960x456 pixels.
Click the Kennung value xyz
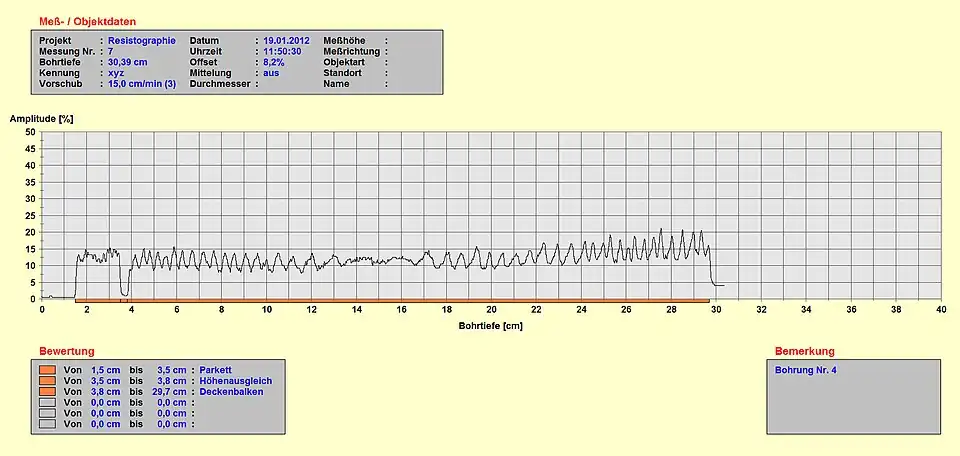pyautogui.click(x=116, y=73)
